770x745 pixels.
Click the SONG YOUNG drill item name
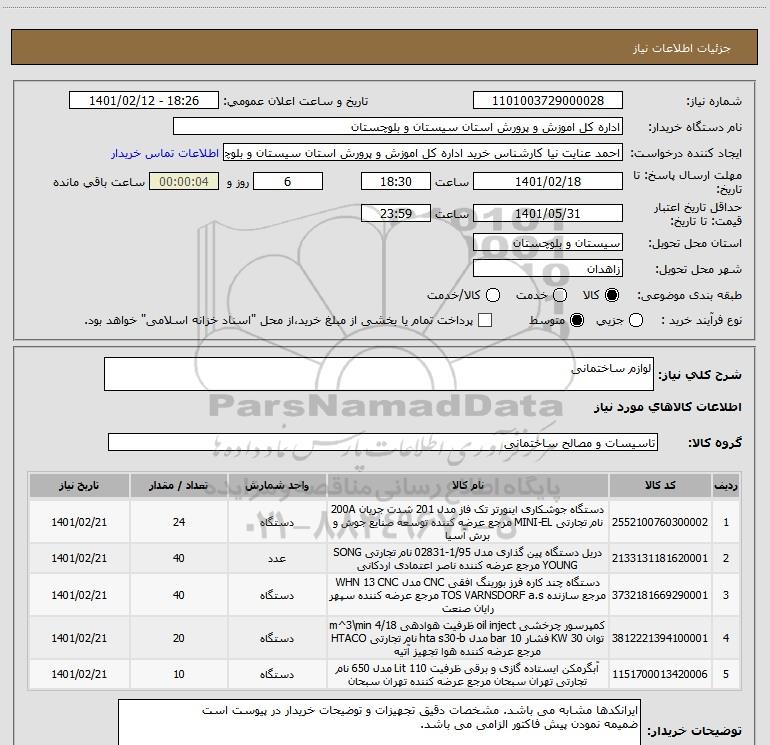[468, 559]
